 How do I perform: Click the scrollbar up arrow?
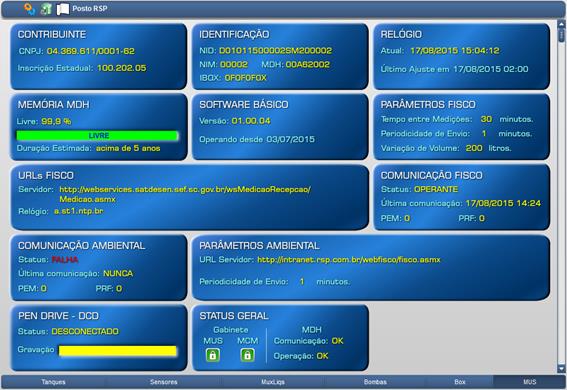pos(561,25)
